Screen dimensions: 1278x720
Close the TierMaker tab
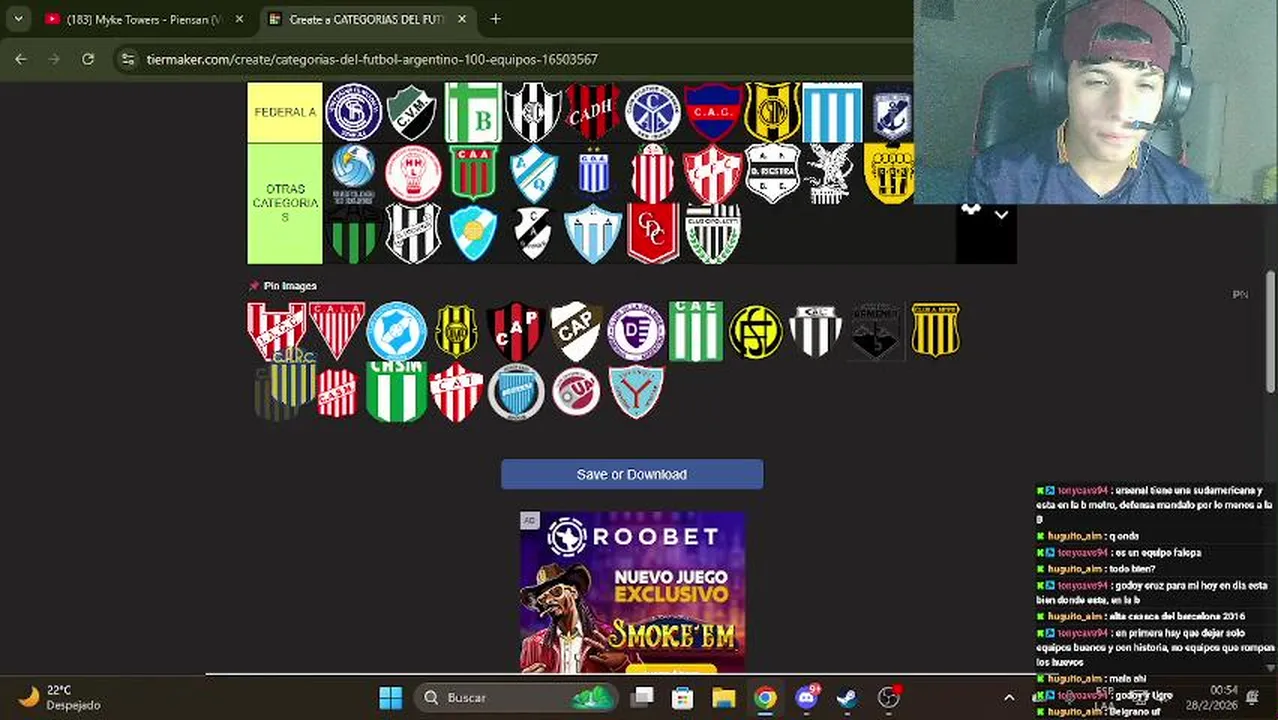coord(463,19)
